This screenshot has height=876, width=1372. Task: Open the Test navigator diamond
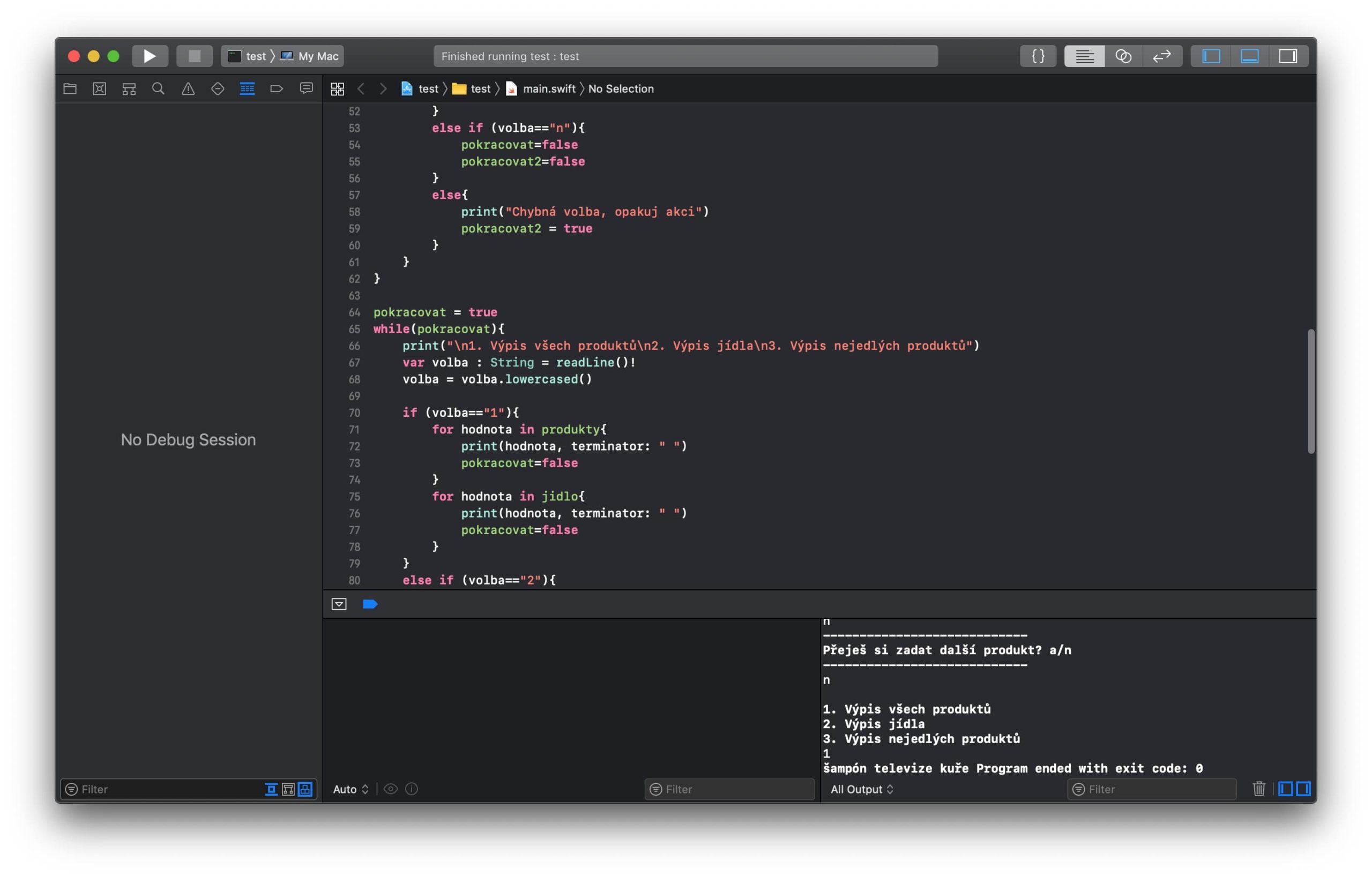pos(218,88)
